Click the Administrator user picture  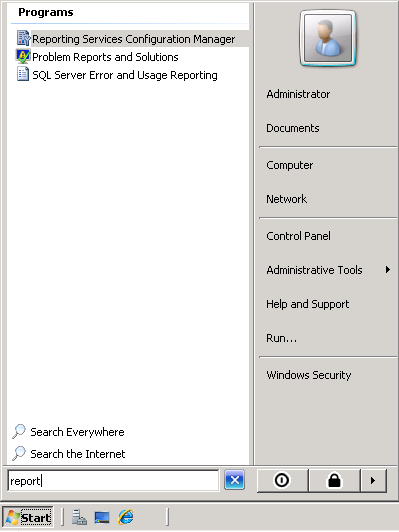[328, 38]
